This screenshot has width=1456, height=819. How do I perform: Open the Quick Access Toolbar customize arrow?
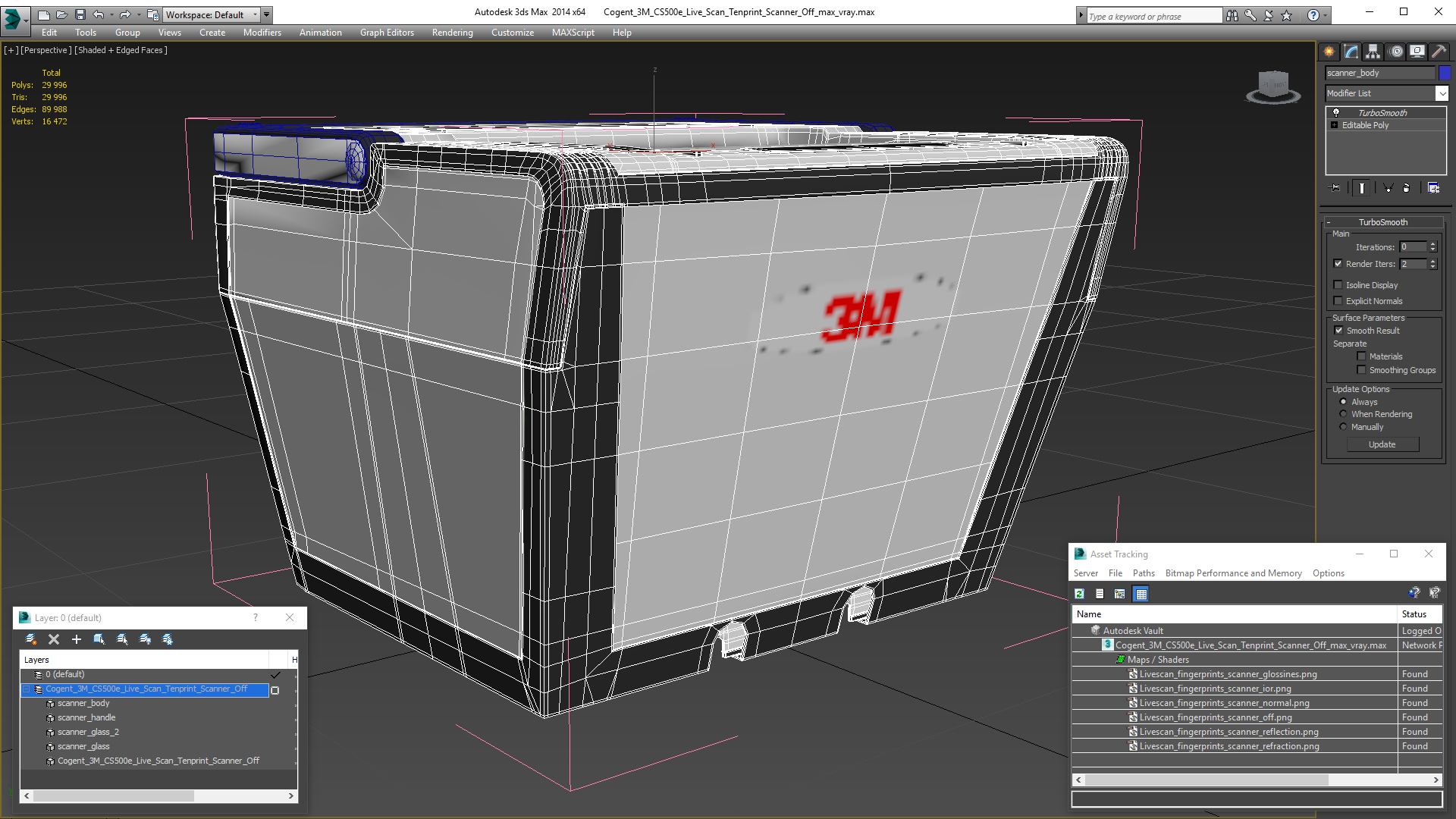267,14
